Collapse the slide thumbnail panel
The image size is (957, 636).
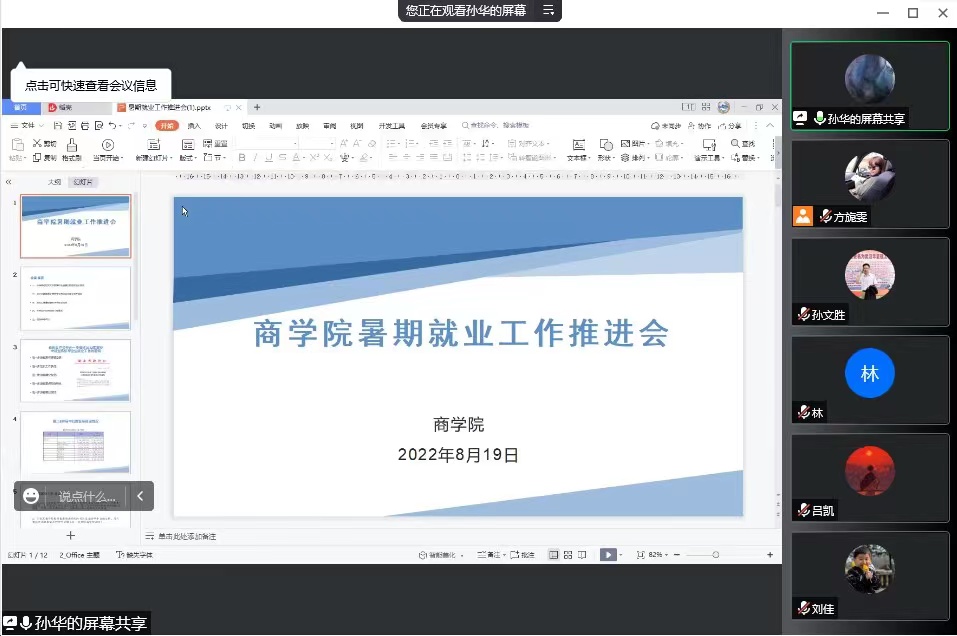tap(8, 182)
